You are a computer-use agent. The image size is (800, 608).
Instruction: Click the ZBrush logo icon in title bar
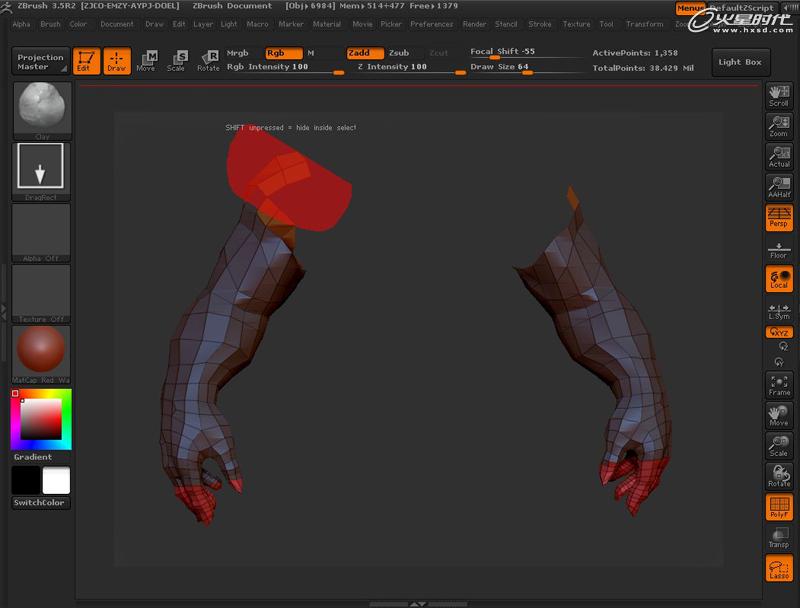click(x=6, y=7)
